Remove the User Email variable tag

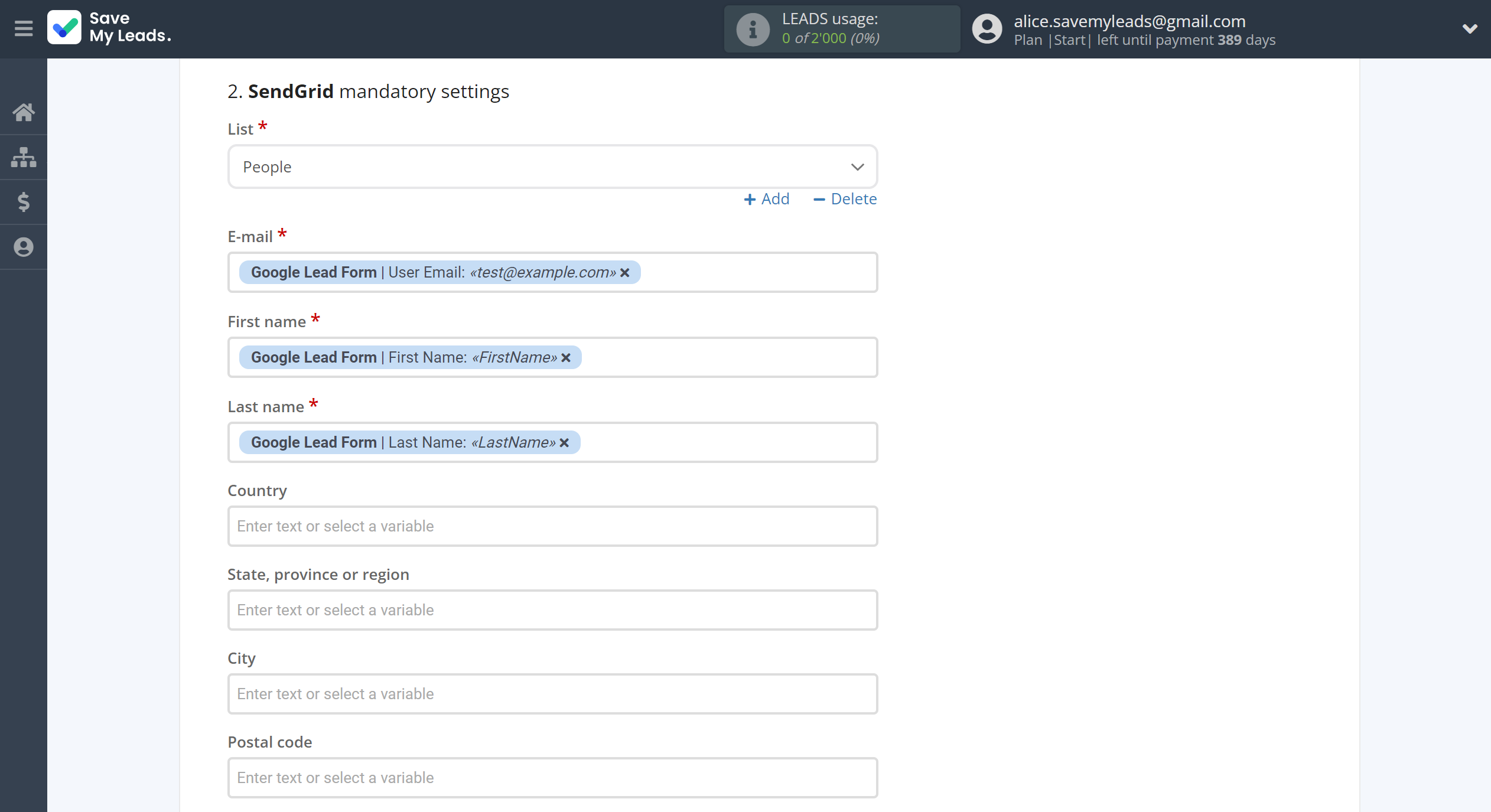(x=625, y=272)
